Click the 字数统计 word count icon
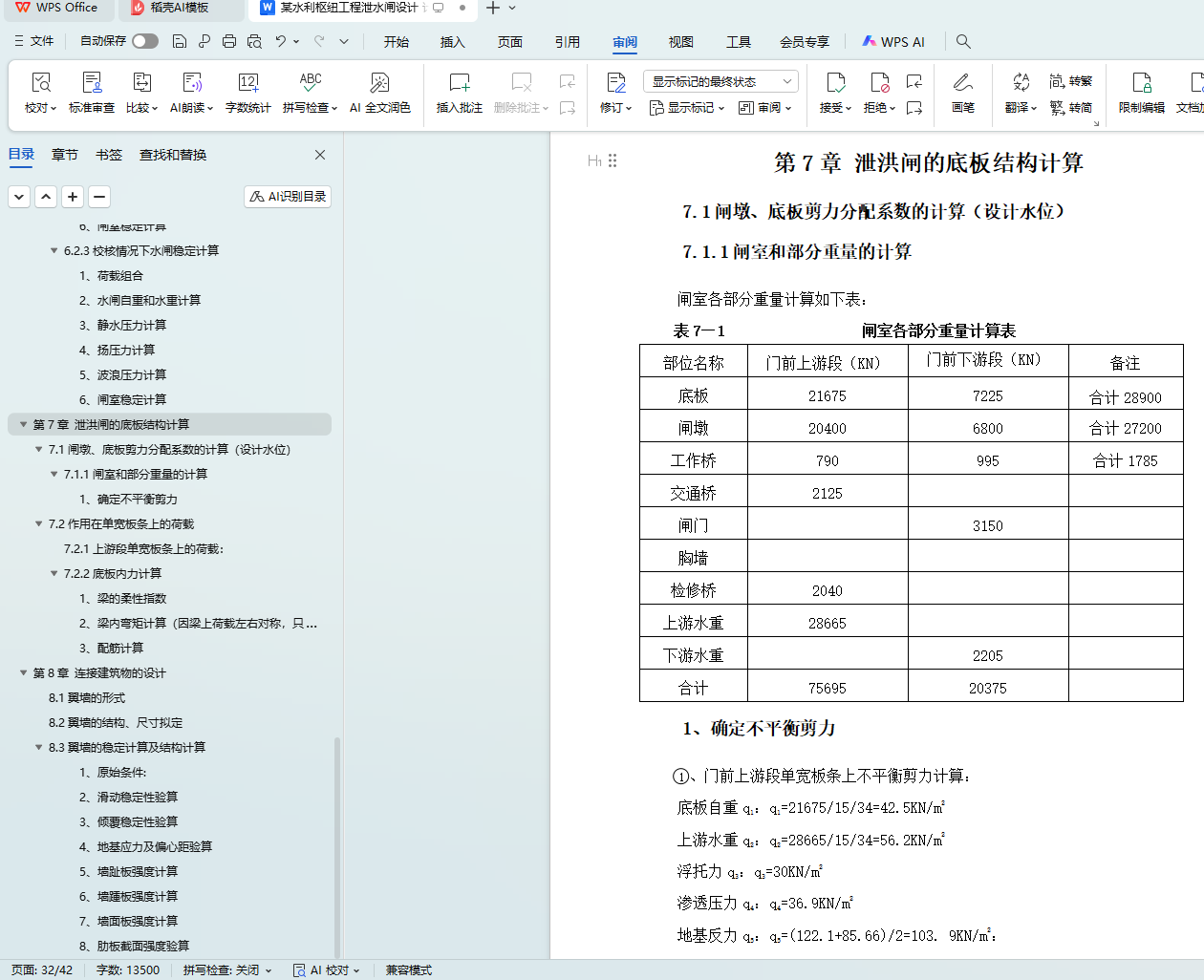 pyautogui.click(x=247, y=84)
